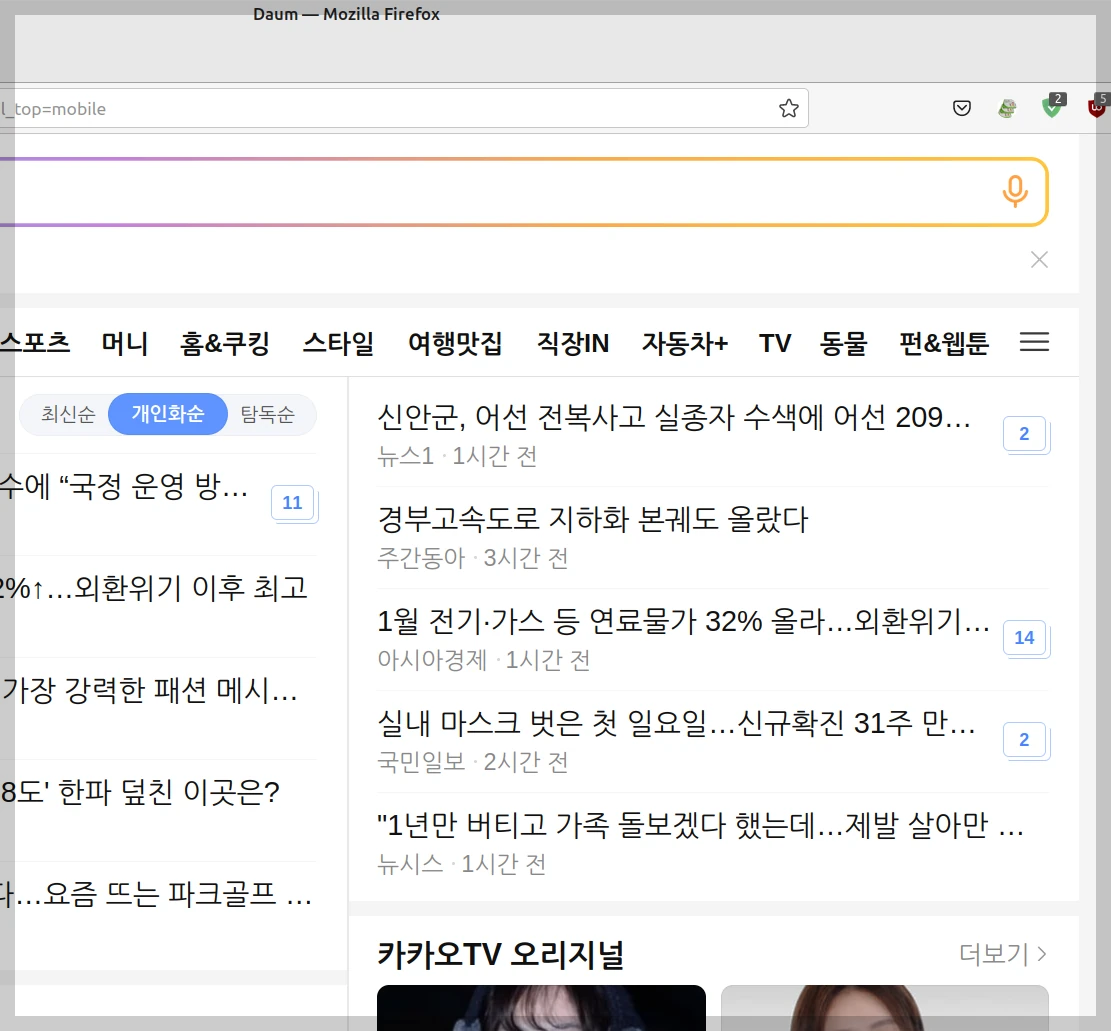Open article 경부고속도로 지하화 본궤도 올랐다
The height and width of the screenshot is (1031, 1111).
tap(592, 519)
